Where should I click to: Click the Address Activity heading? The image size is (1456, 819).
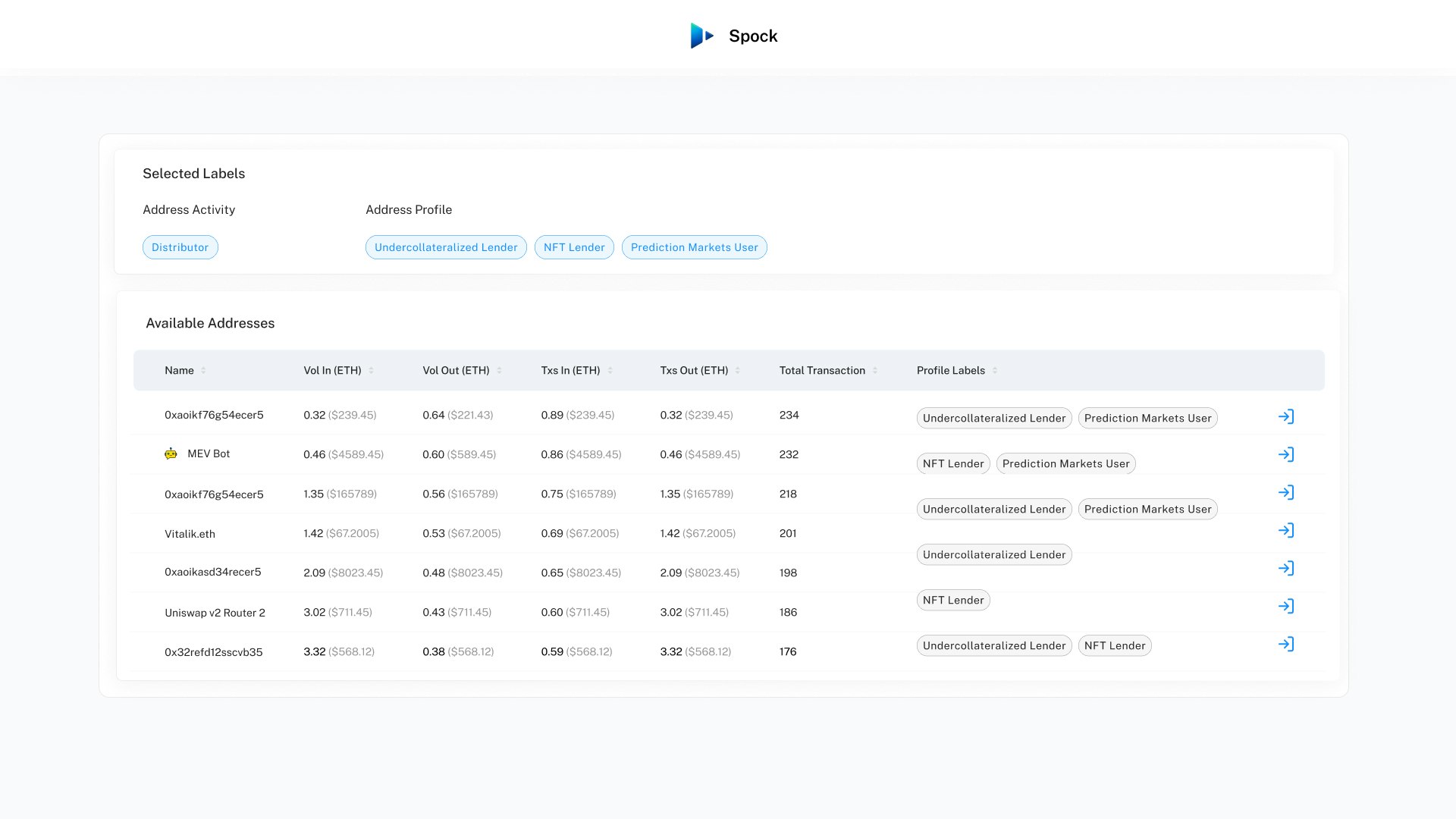pos(189,209)
